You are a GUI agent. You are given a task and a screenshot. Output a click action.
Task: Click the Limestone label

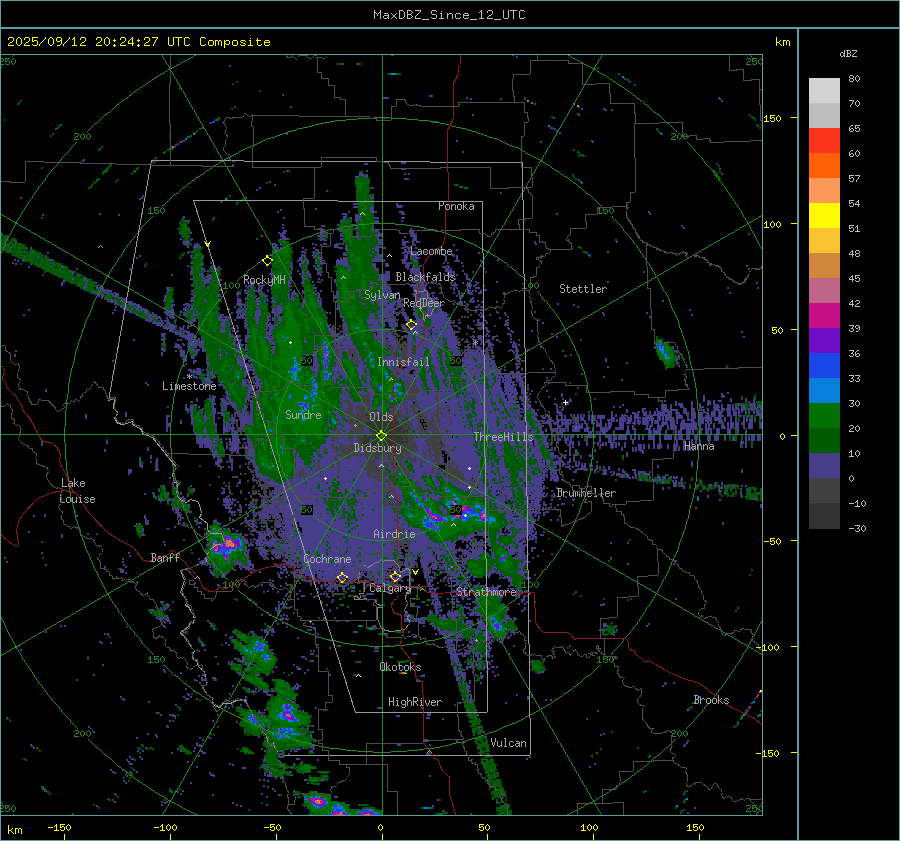click(189, 386)
